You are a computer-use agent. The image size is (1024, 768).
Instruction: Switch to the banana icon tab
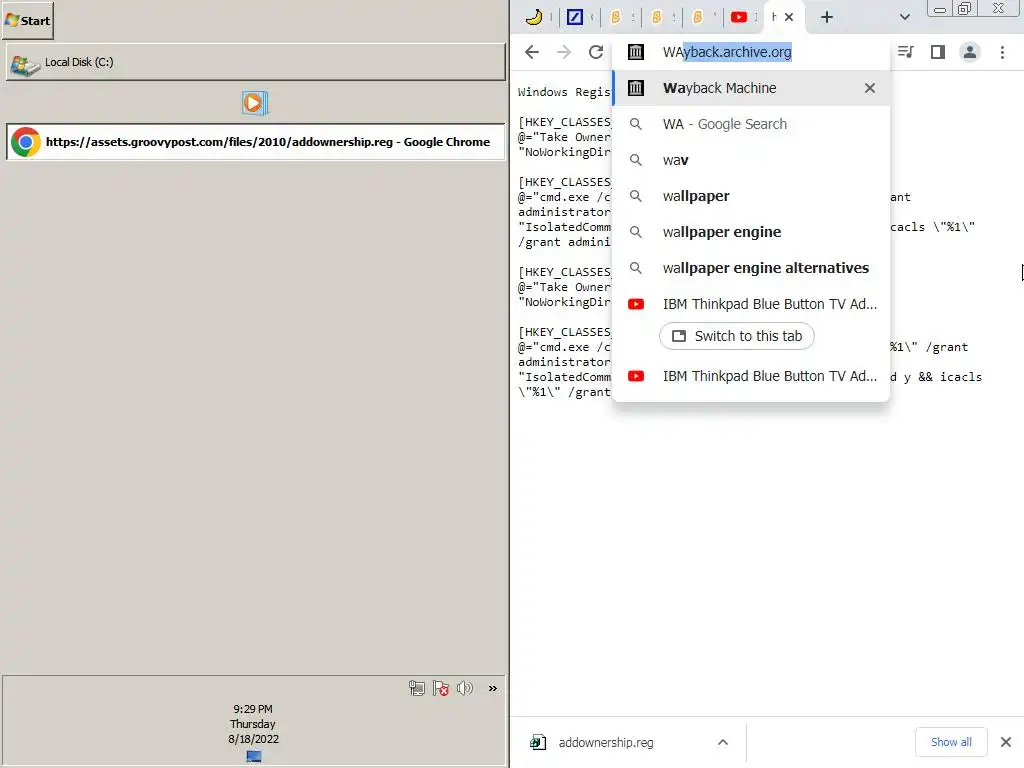[534, 17]
